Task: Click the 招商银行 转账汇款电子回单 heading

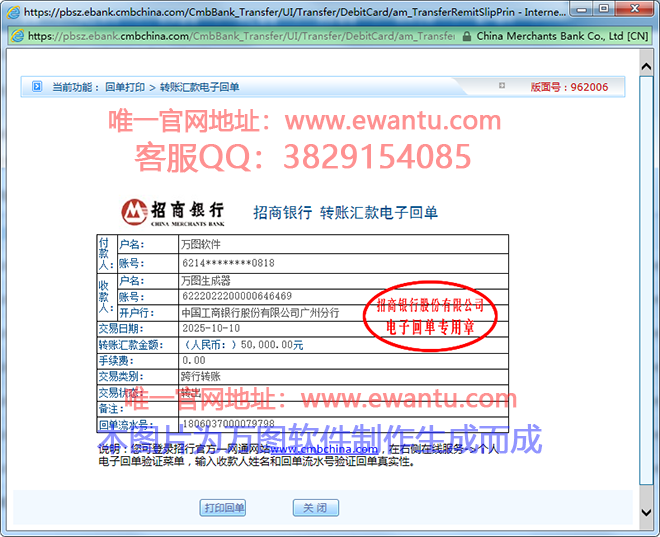Action: click(345, 213)
